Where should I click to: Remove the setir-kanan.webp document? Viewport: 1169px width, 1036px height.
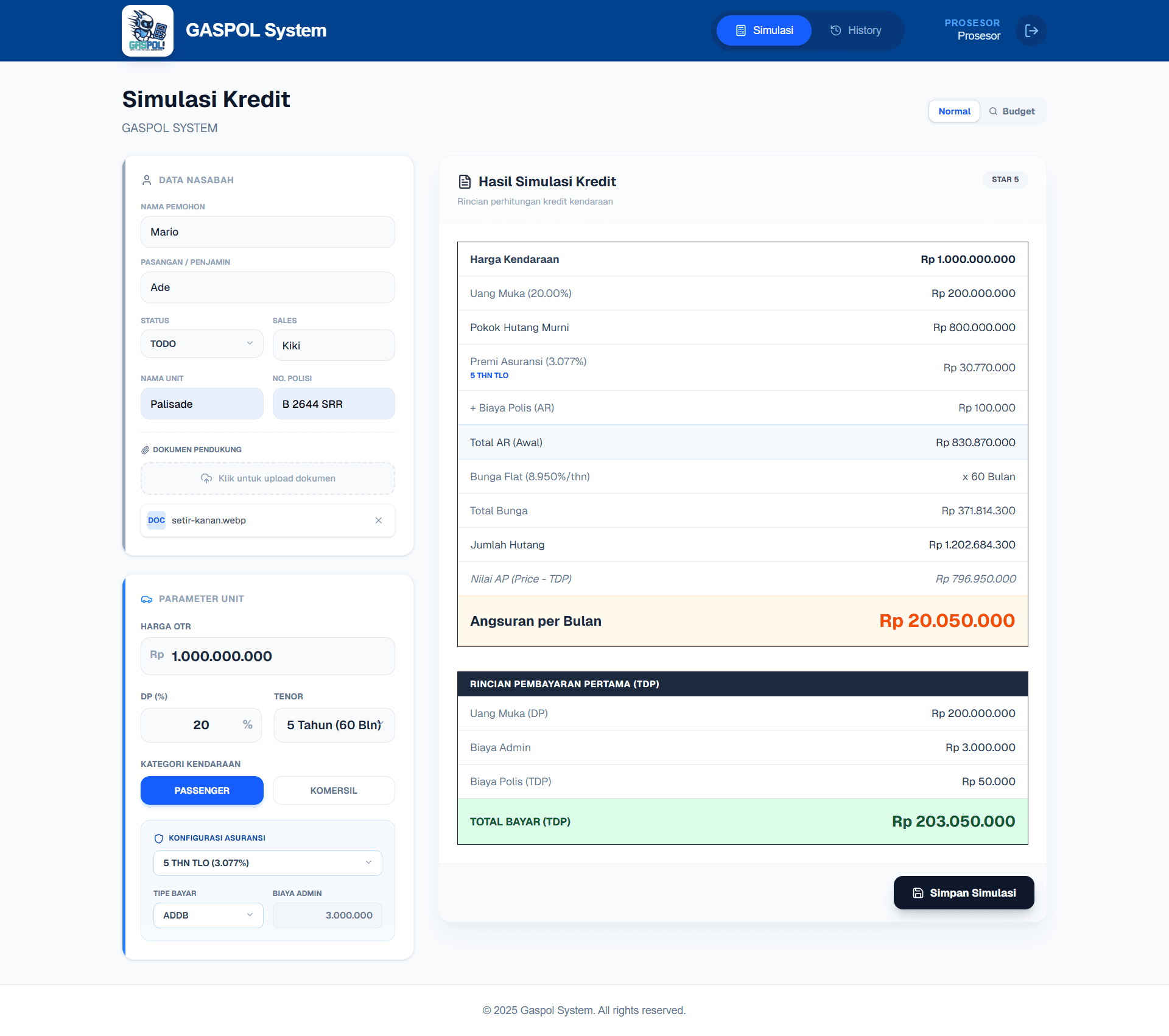(379, 520)
